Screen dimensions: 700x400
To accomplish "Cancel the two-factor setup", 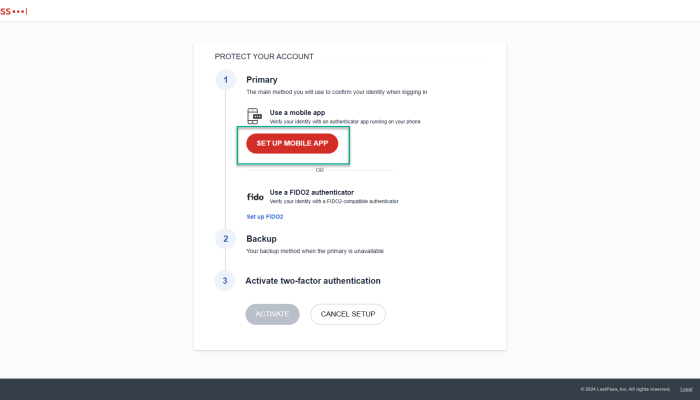I will click(x=348, y=314).
